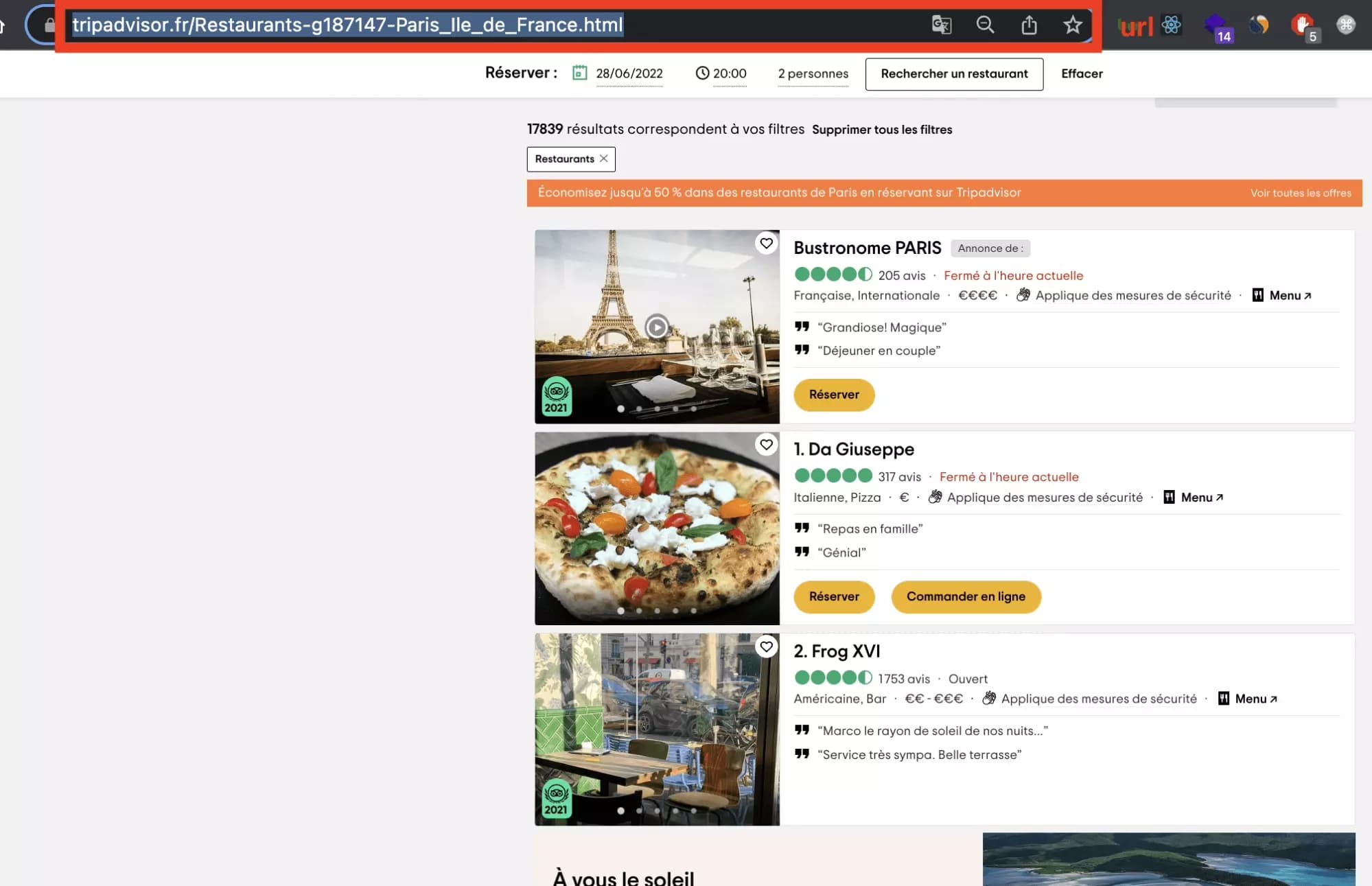Click the '317 avis' review count
The width and height of the screenshot is (1372, 886).
pyautogui.click(x=899, y=477)
